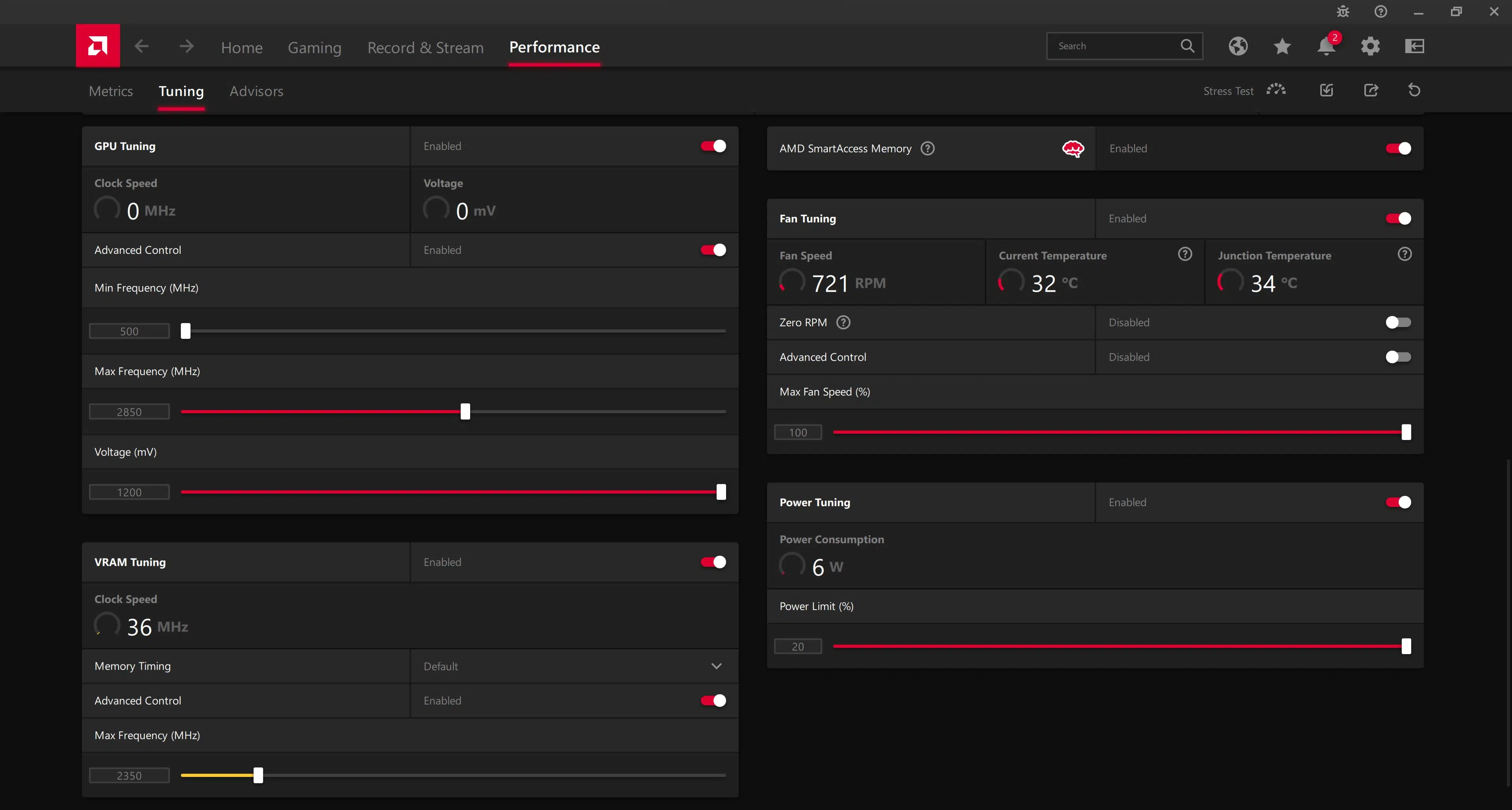Screen dimensions: 1512x810
Task: Click the save profile icon
Action: (1327, 90)
